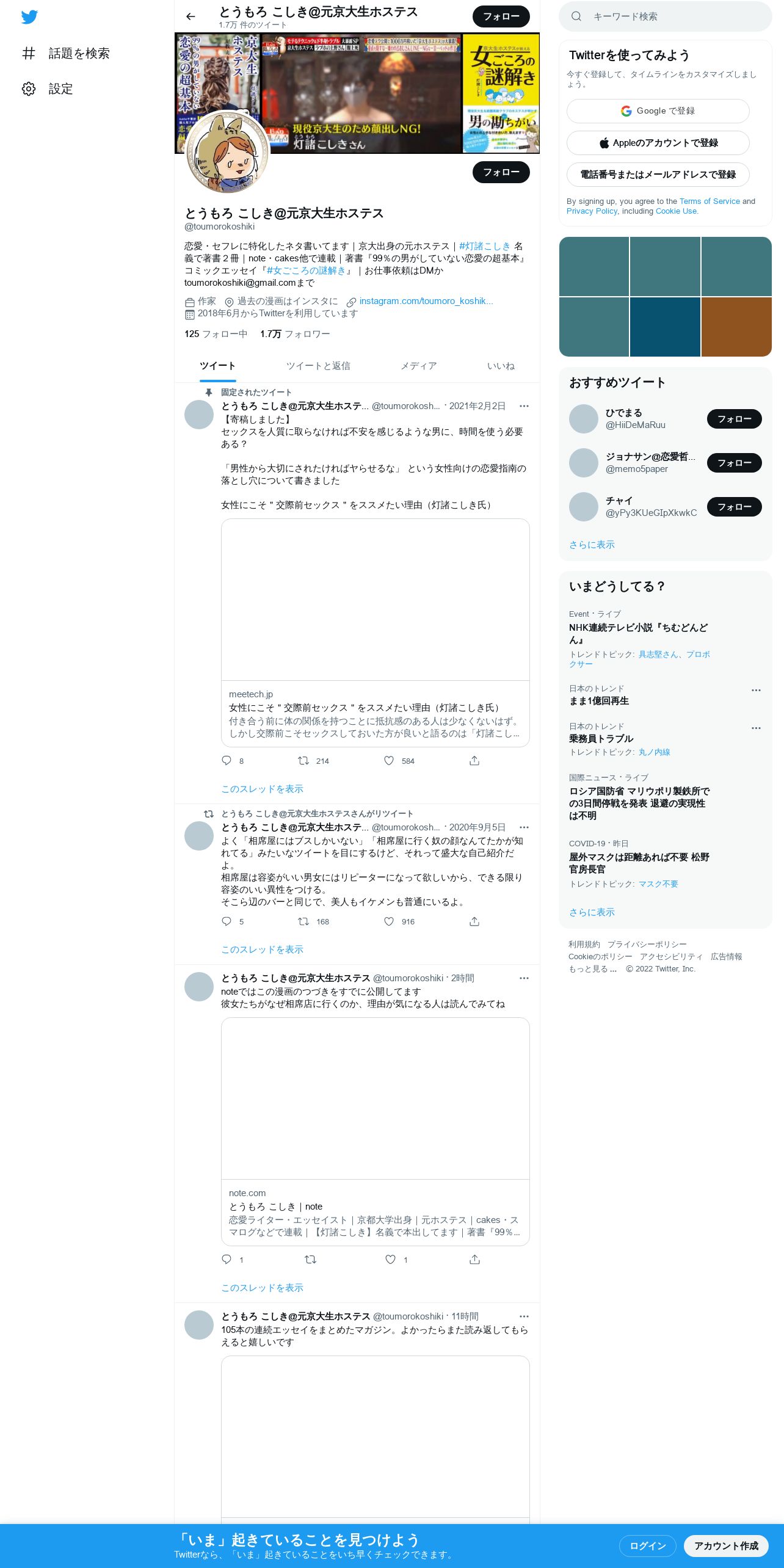The height and width of the screenshot is (1568, 784).
Task: Click アカウント作成 in the bottom banner
Action: pyautogui.click(x=726, y=1546)
